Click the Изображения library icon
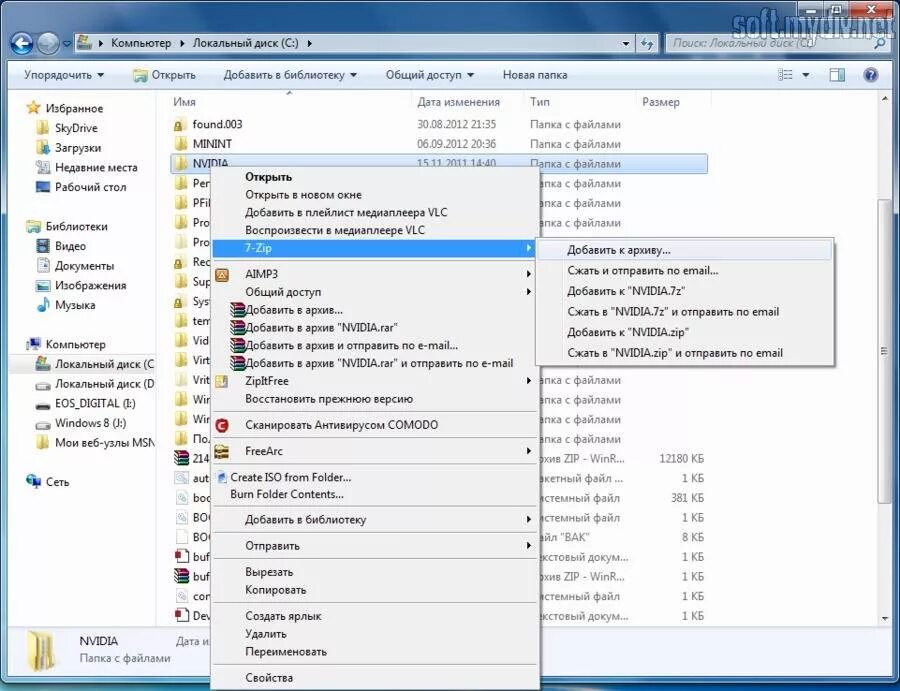The height and width of the screenshot is (691, 900). tap(42, 286)
